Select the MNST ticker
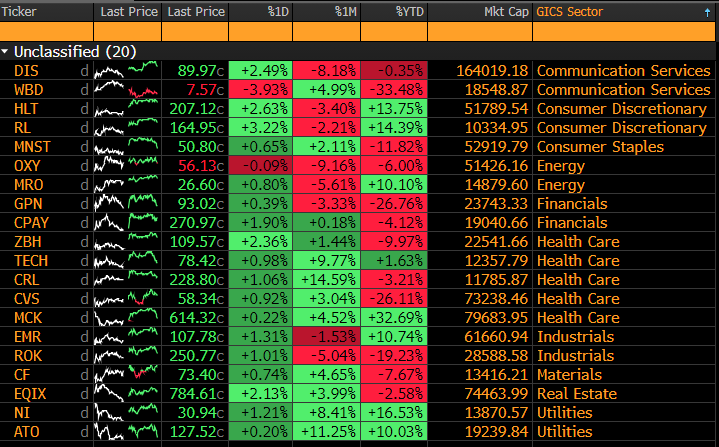Screen dimensions: 719x447 point(32,147)
